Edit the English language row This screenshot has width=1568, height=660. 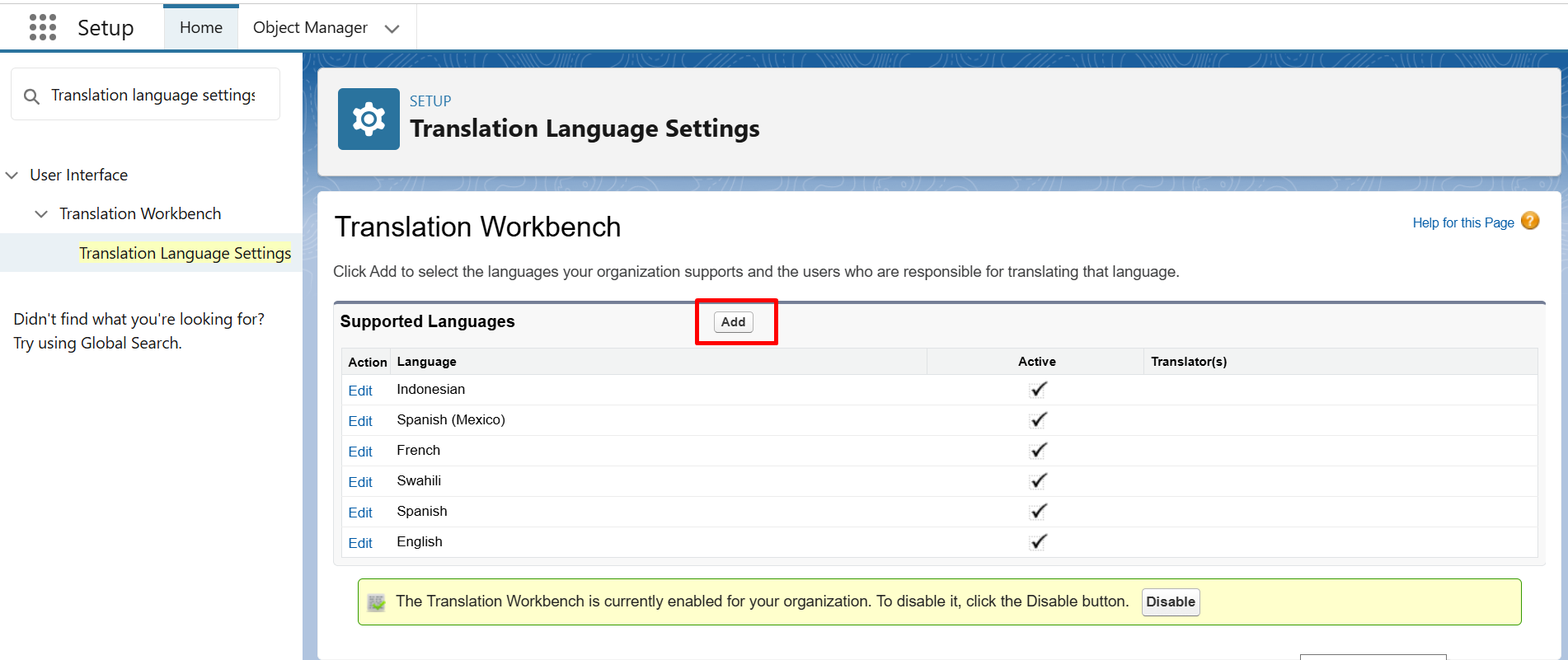coord(360,543)
